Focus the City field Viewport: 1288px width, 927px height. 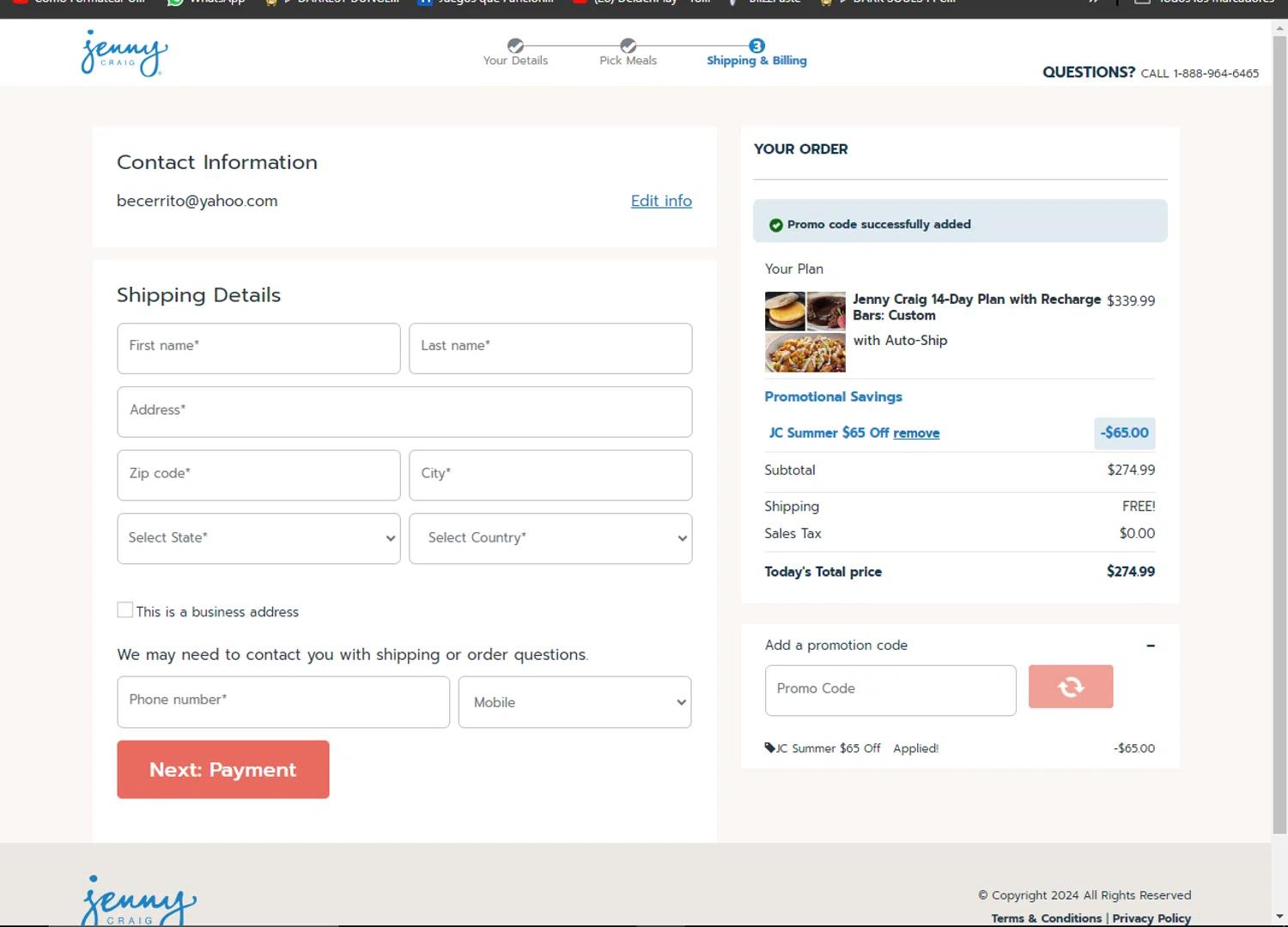point(550,476)
